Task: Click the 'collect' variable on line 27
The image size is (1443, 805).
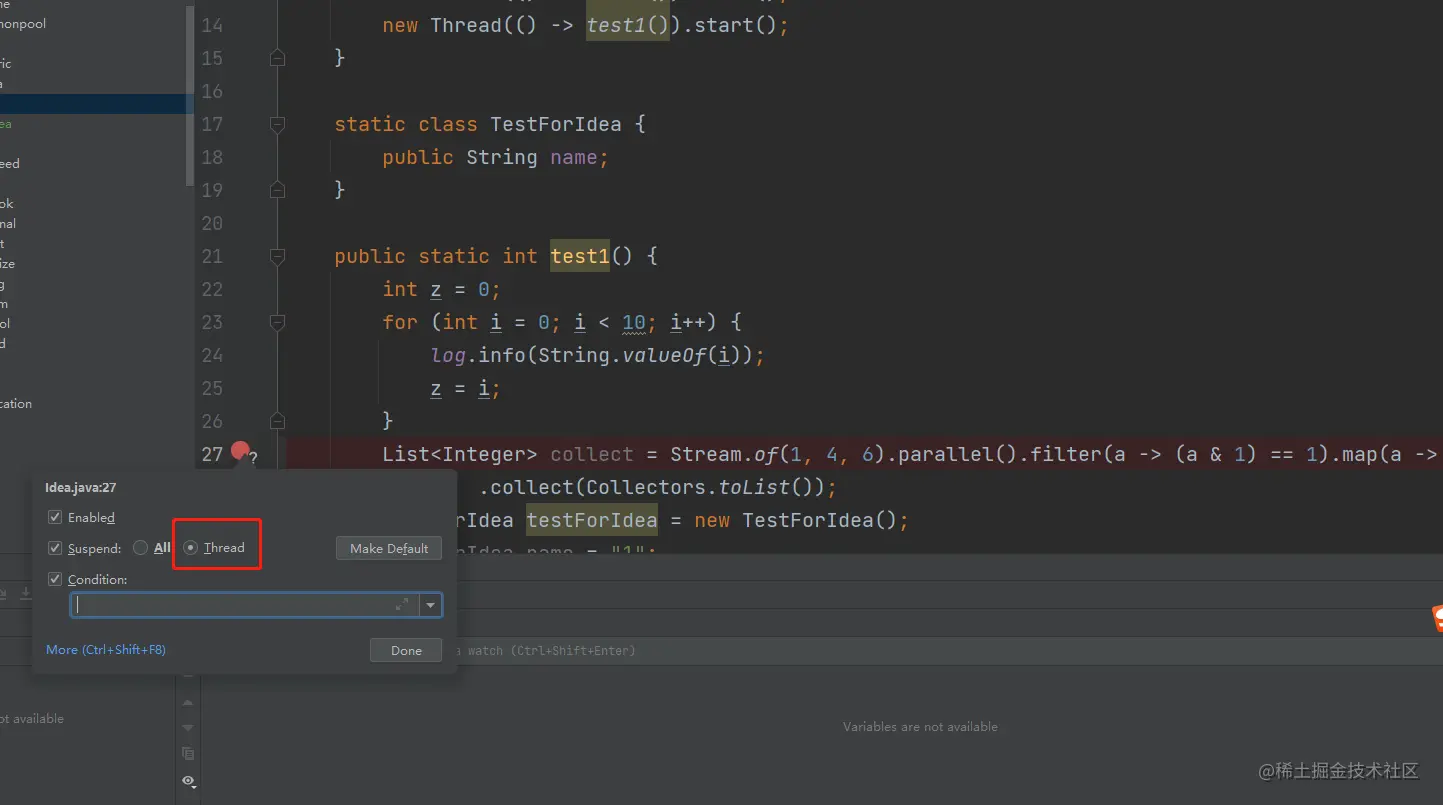Action: click(592, 454)
